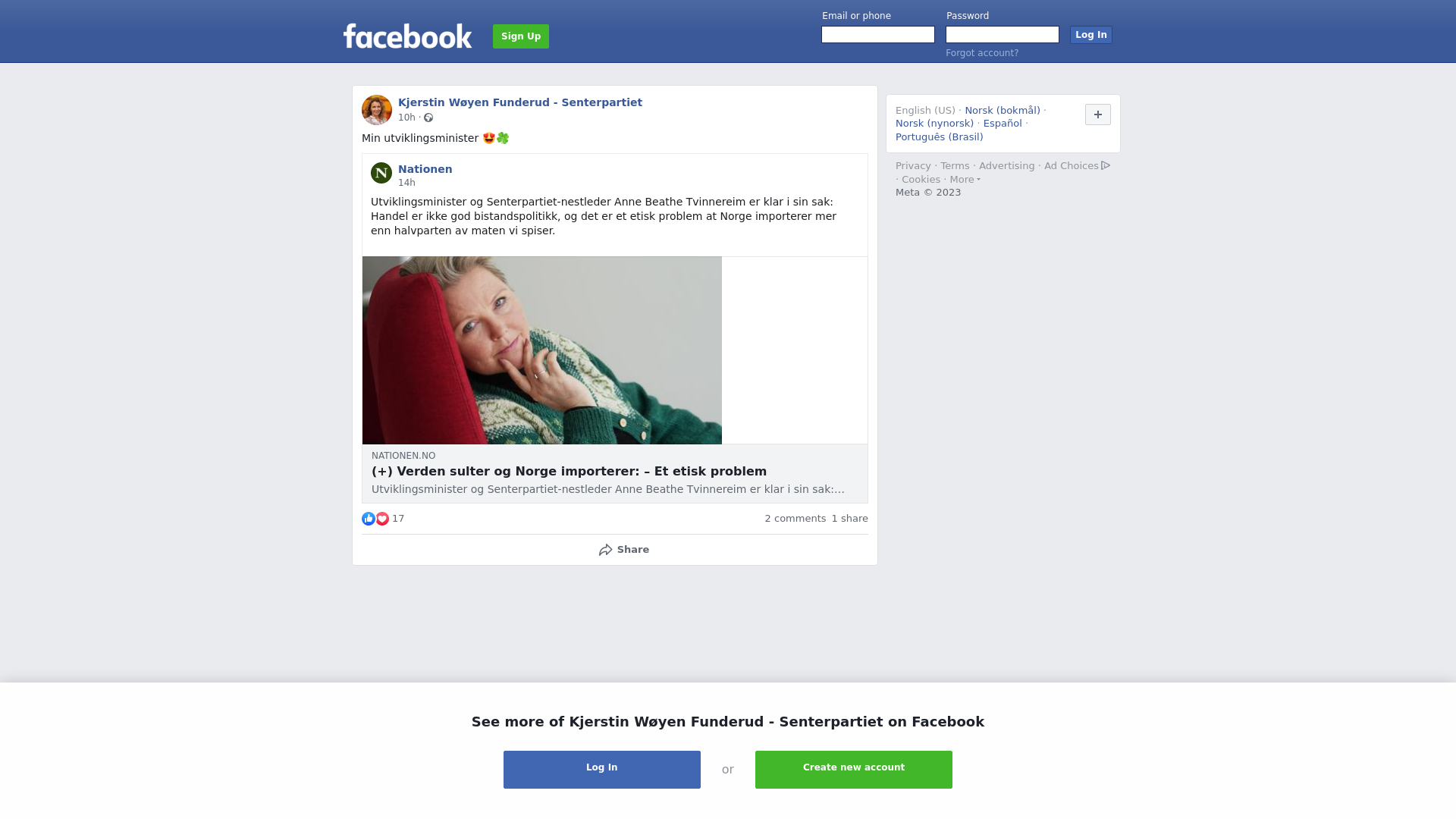Click the green Sign Up button
1456x819 pixels.
(521, 36)
